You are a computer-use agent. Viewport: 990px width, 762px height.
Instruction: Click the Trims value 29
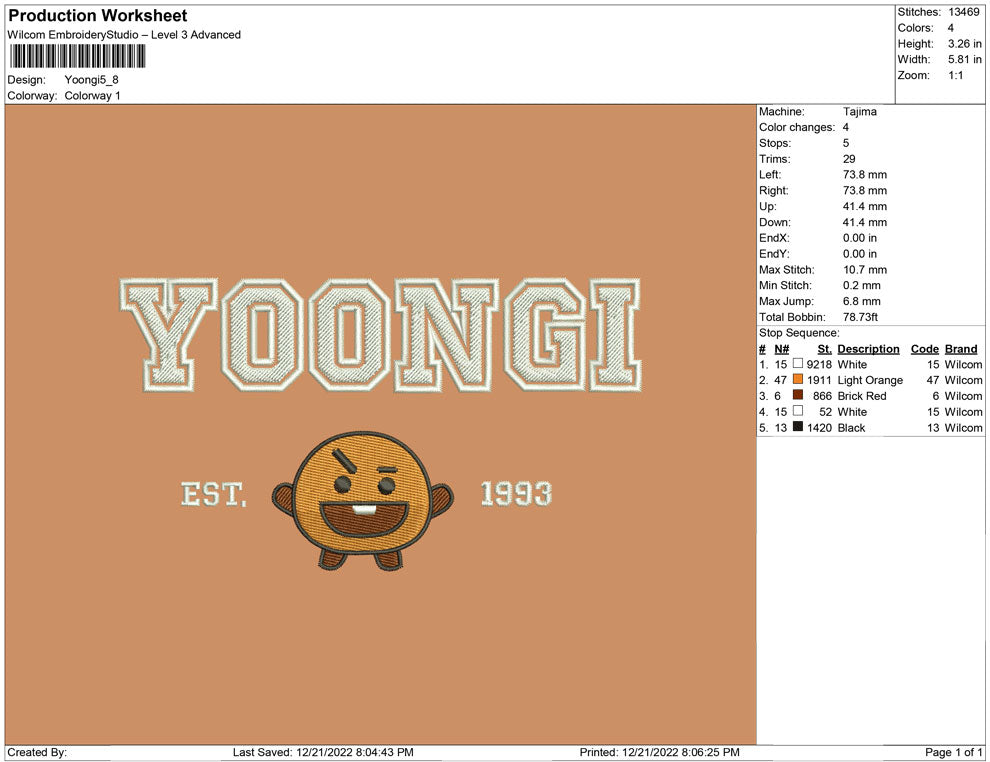849,159
